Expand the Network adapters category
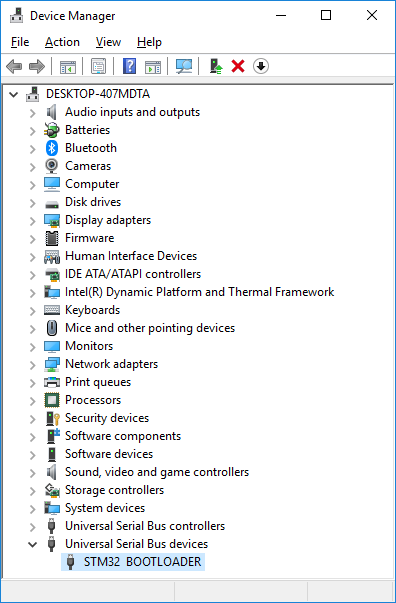This screenshot has width=396, height=603. pyautogui.click(x=33, y=364)
